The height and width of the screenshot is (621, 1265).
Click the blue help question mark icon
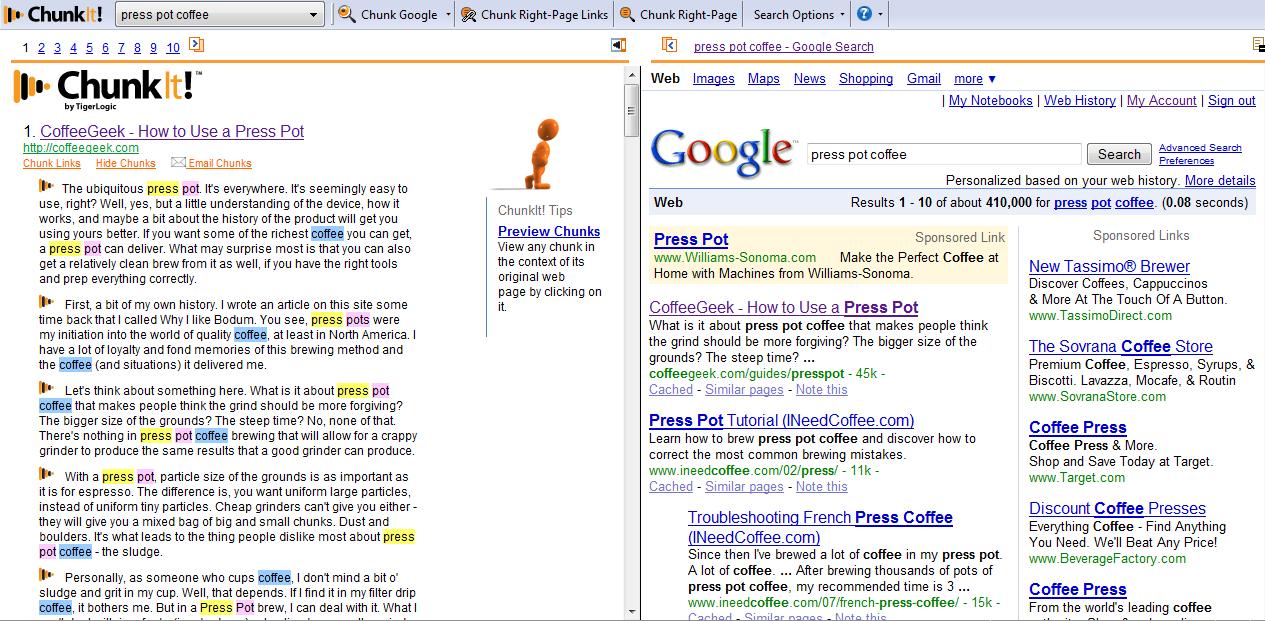pyautogui.click(x=864, y=14)
